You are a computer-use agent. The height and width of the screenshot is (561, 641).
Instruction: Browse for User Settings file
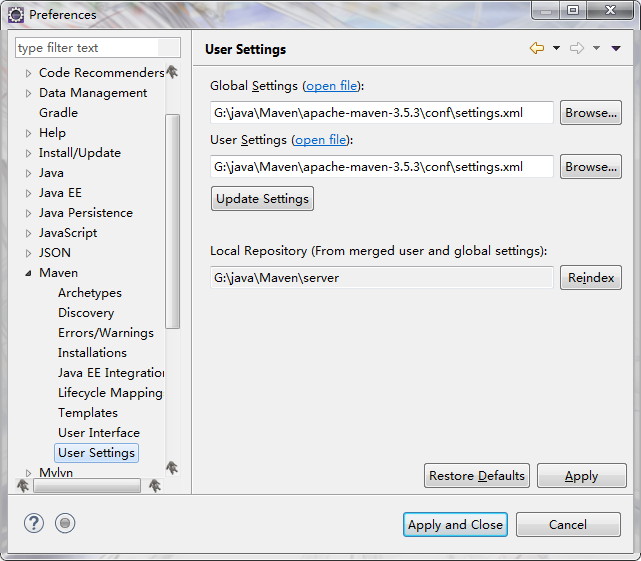point(591,166)
